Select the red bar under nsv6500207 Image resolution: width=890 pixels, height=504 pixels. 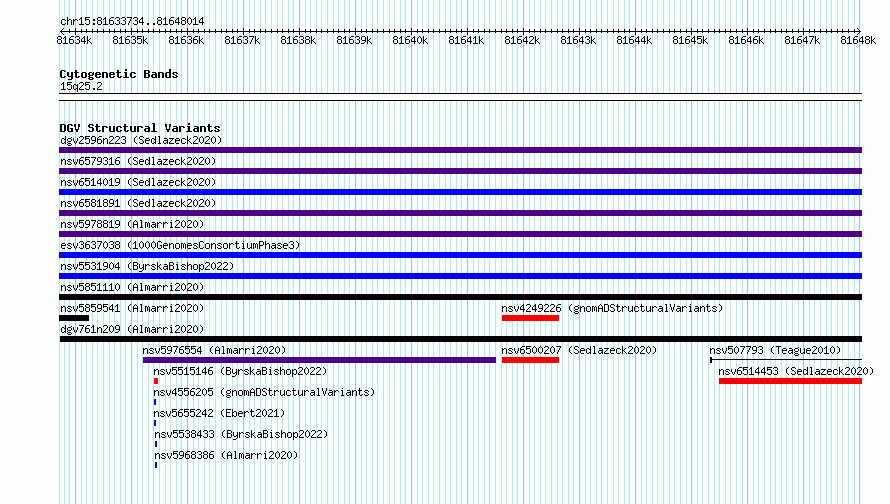click(x=530, y=360)
